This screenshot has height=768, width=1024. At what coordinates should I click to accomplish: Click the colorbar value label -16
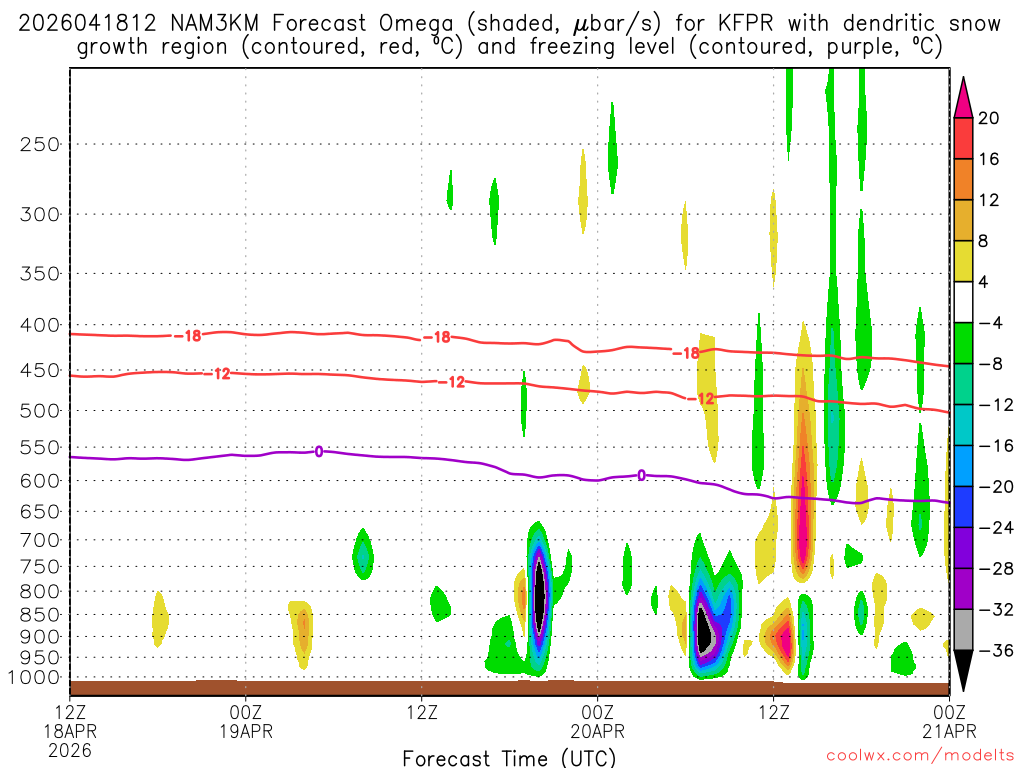996,445
